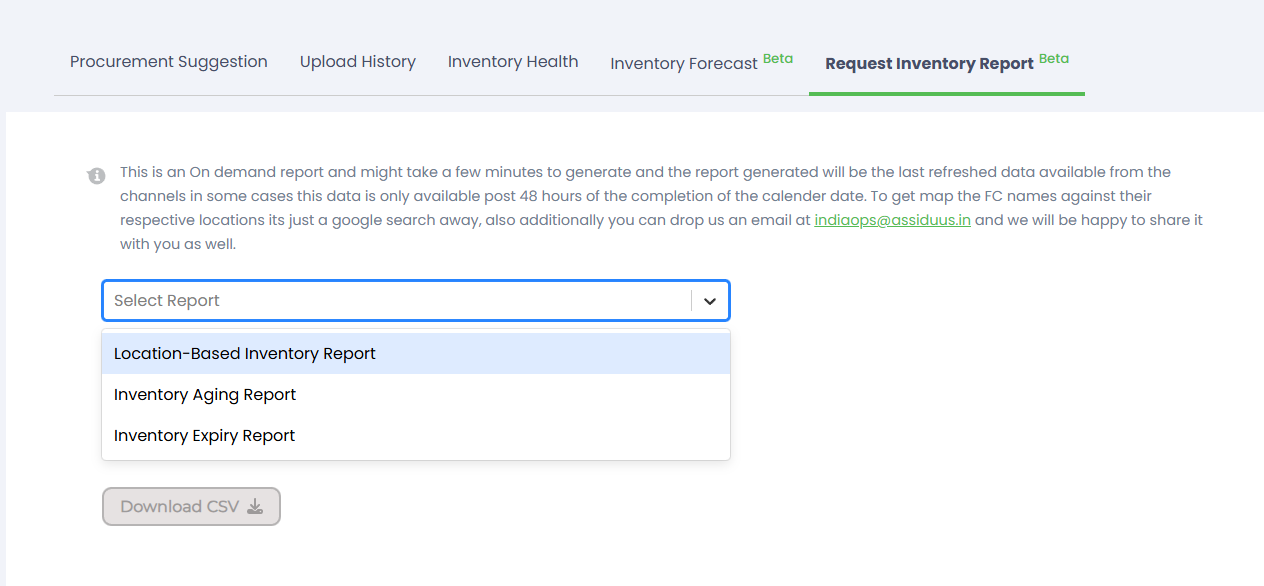The width and height of the screenshot is (1264, 586).
Task: Click Beta badge next to Inventory Forecast
Action: [778, 58]
